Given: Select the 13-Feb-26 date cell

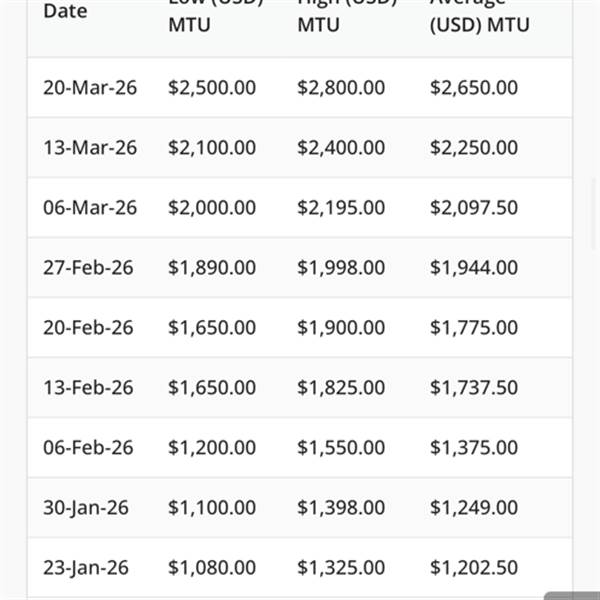Looking at the screenshot, I should click(x=88, y=388).
